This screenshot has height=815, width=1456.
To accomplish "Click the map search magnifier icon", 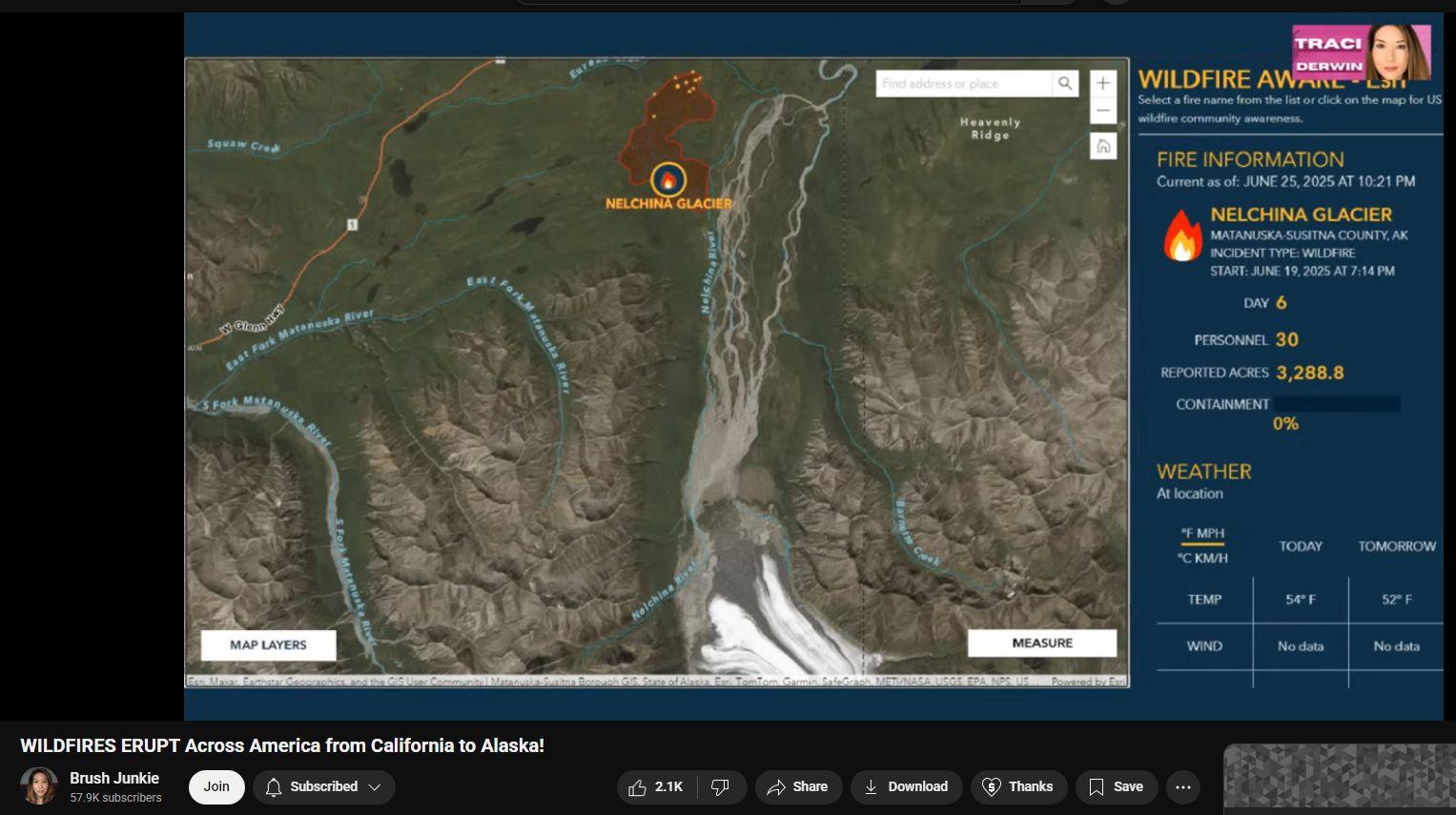I will coord(1065,84).
